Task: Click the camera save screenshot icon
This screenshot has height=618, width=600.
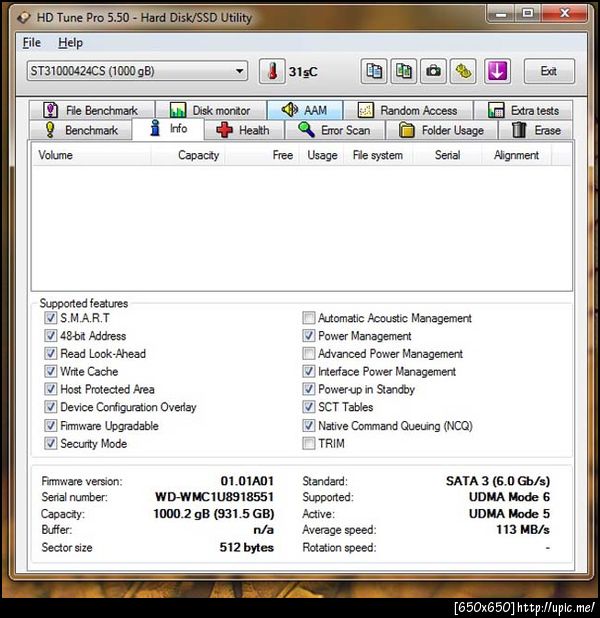Action: pyautogui.click(x=433, y=71)
